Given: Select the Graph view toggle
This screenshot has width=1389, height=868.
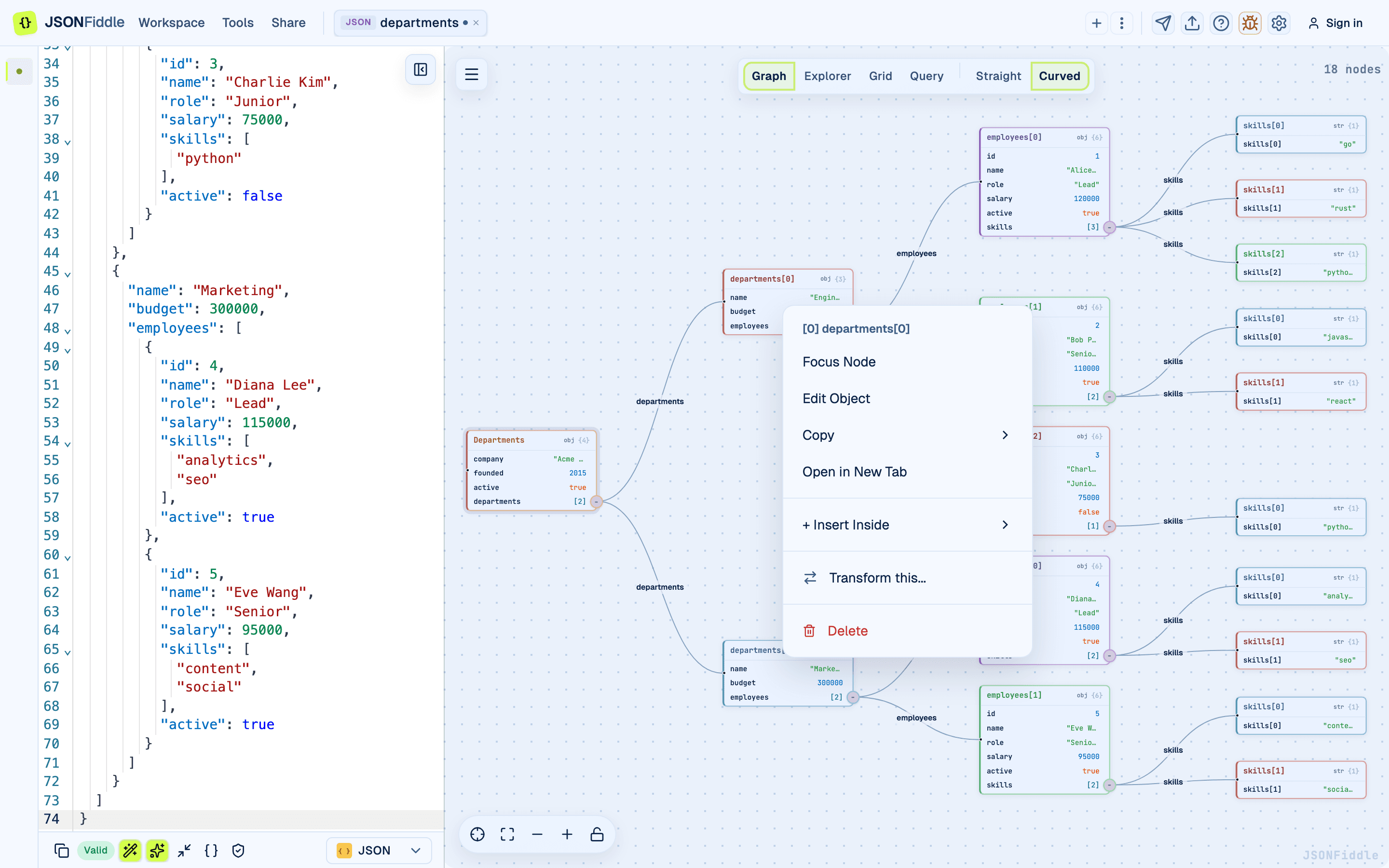Looking at the screenshot, I should point(769,76).
